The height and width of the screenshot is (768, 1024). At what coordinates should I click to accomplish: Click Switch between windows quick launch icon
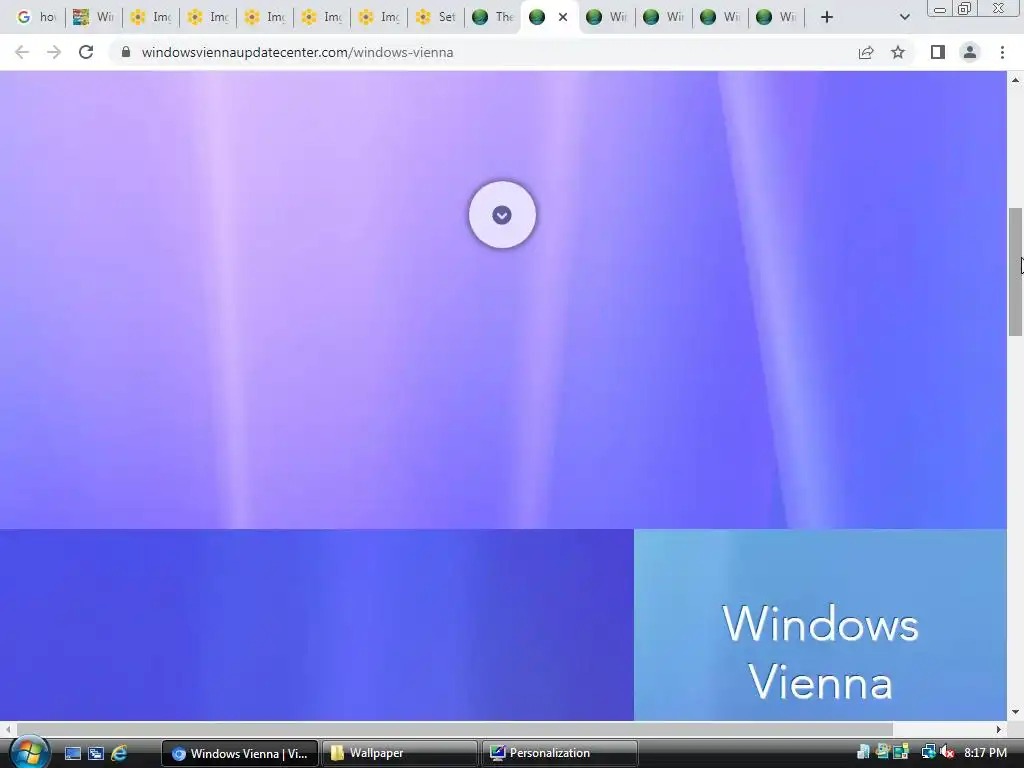[x=96, y=754]
